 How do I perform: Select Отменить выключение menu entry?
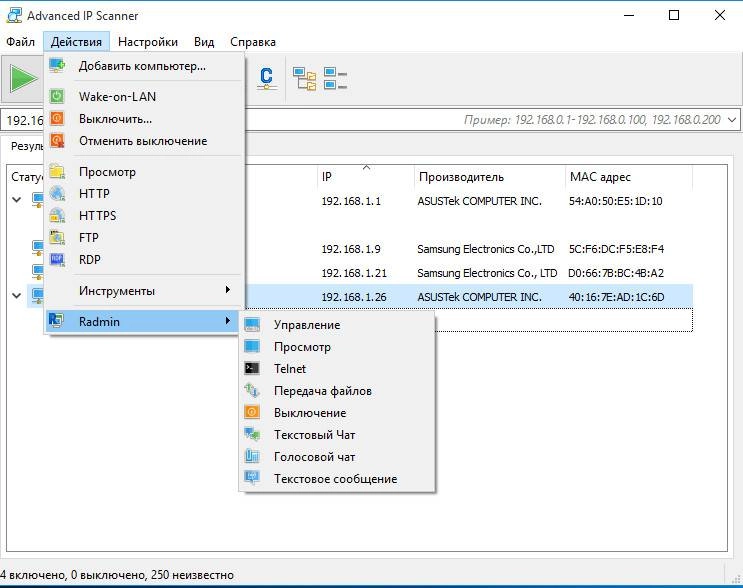(x=144, y=141)
